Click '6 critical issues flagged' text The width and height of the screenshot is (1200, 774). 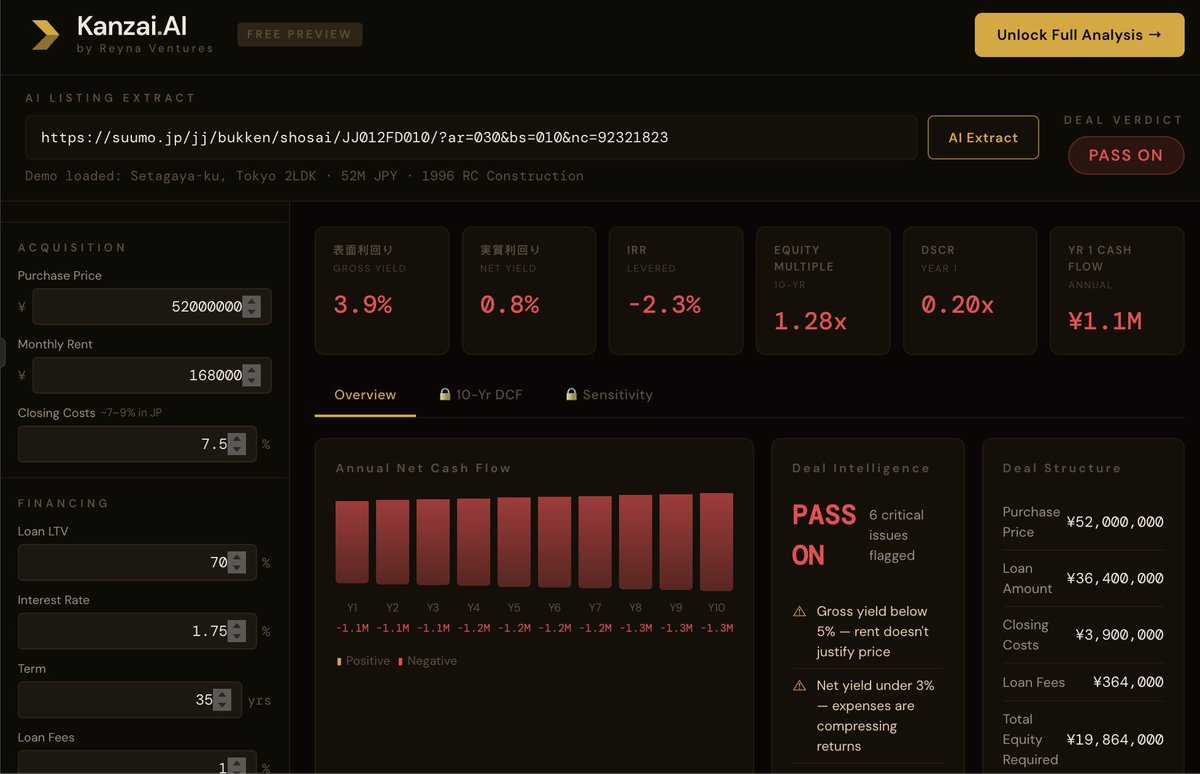coord(897,535)
